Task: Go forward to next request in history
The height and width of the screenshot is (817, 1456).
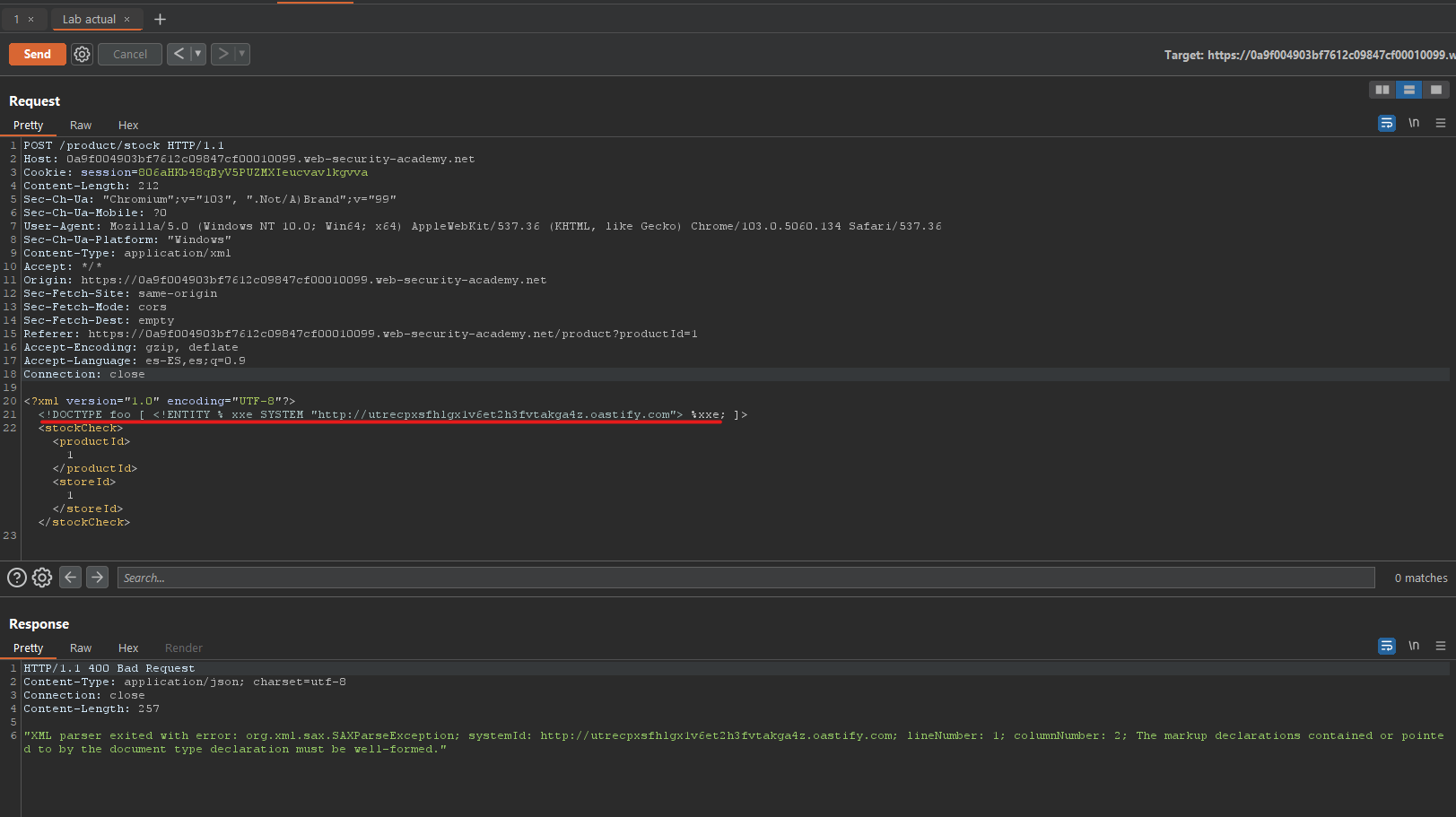Action: (x=222, y=54)
